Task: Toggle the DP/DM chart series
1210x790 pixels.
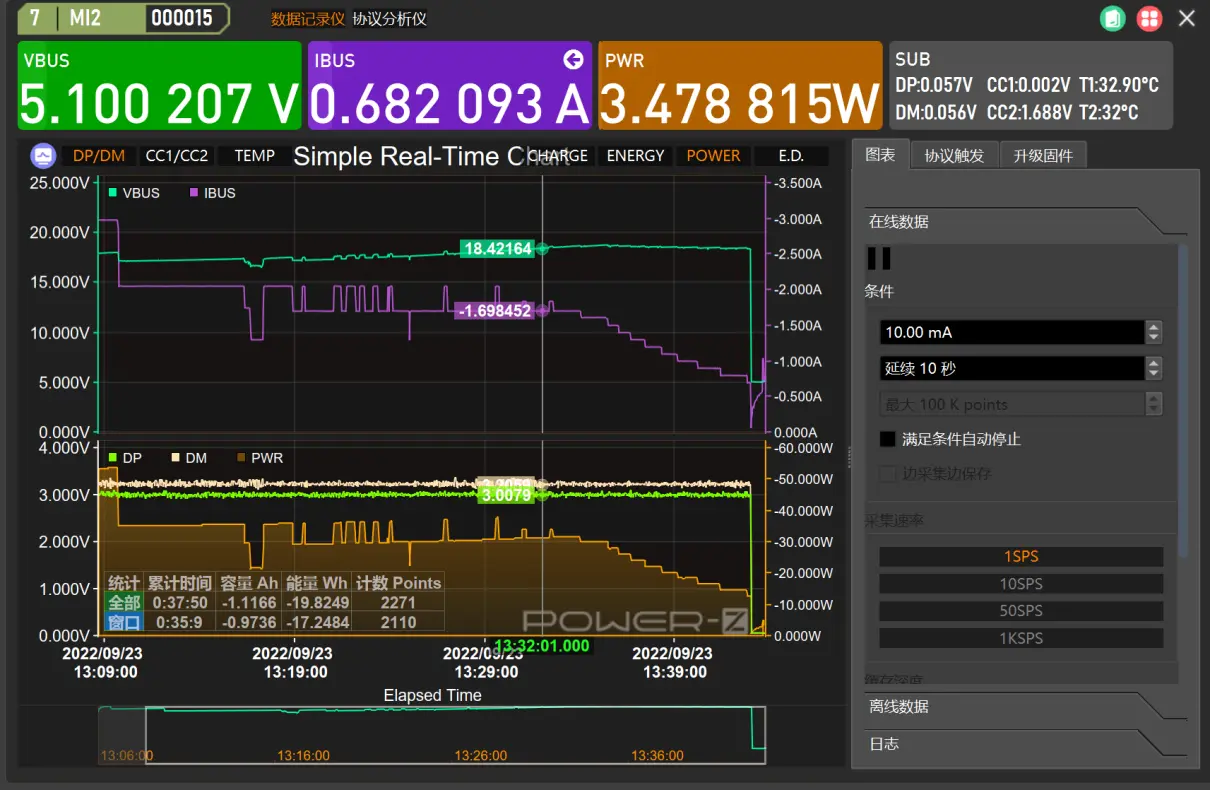Action: [x=99, y=156]
